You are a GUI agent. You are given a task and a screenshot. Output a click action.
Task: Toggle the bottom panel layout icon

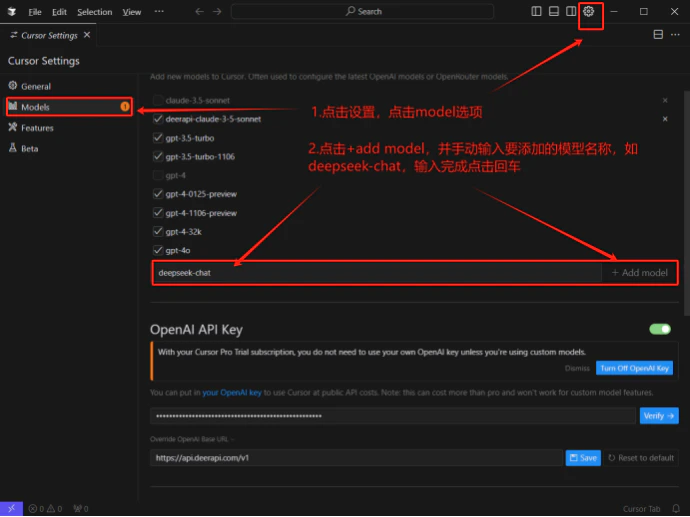(554, 11)
